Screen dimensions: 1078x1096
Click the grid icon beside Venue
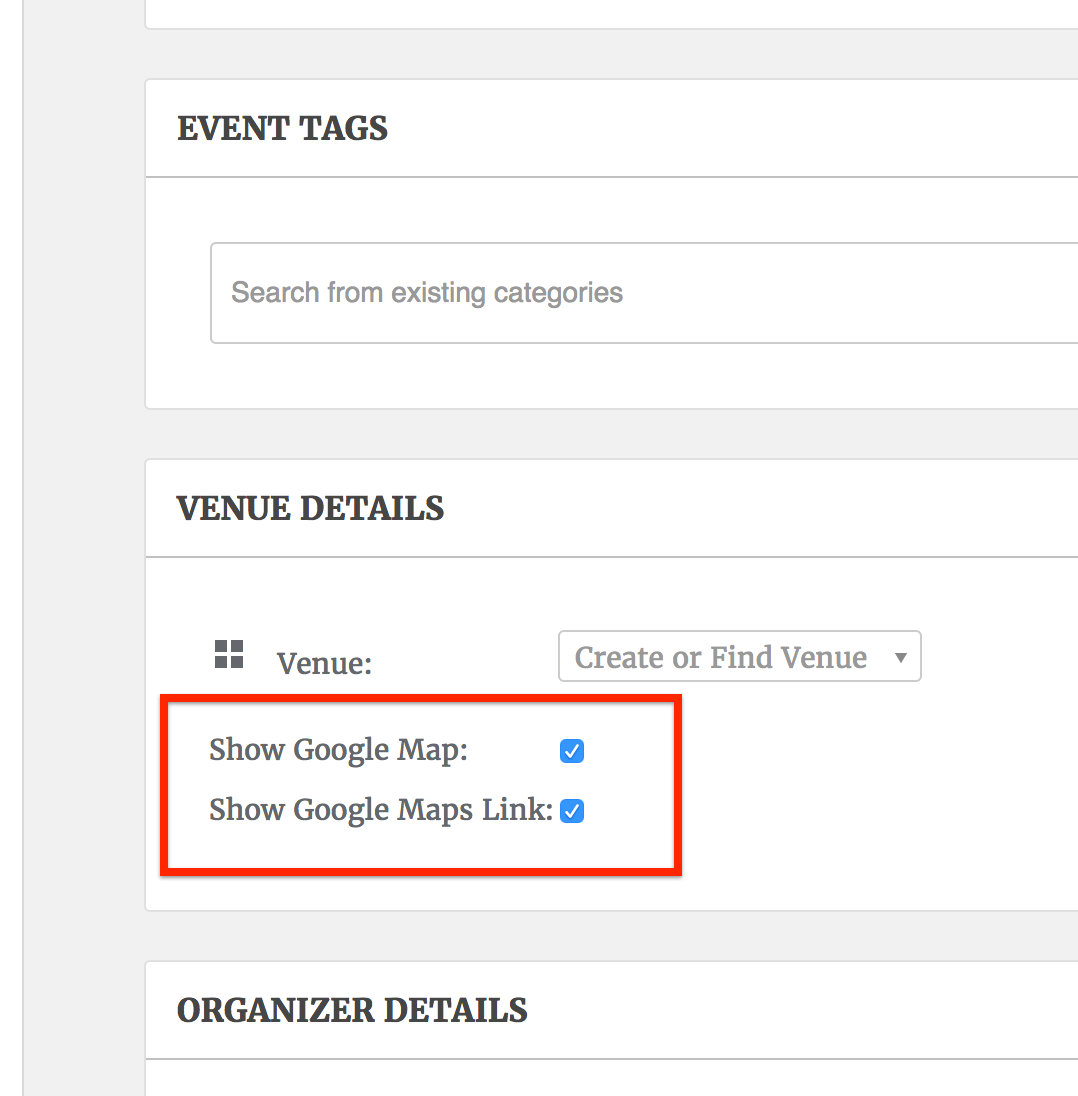(x=229, y=654)
